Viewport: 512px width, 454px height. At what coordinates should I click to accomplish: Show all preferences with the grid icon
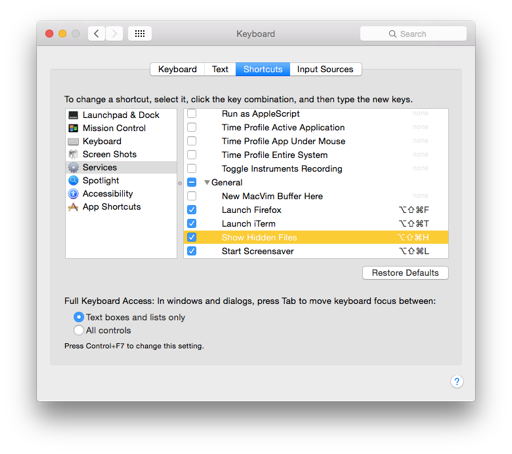(140, 34)
